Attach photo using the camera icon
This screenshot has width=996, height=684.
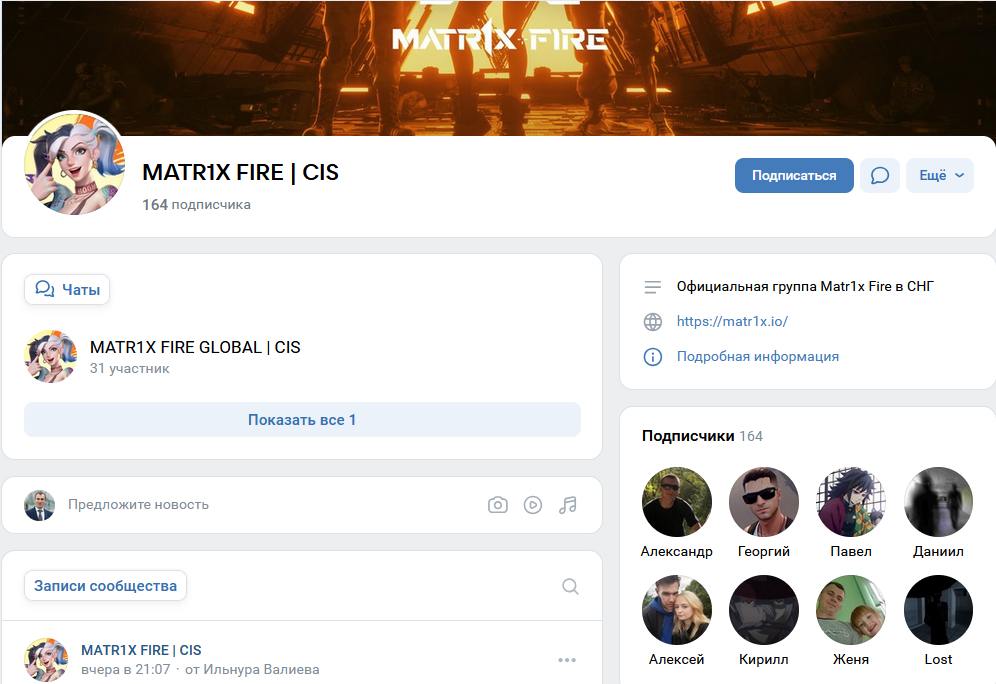498,505
